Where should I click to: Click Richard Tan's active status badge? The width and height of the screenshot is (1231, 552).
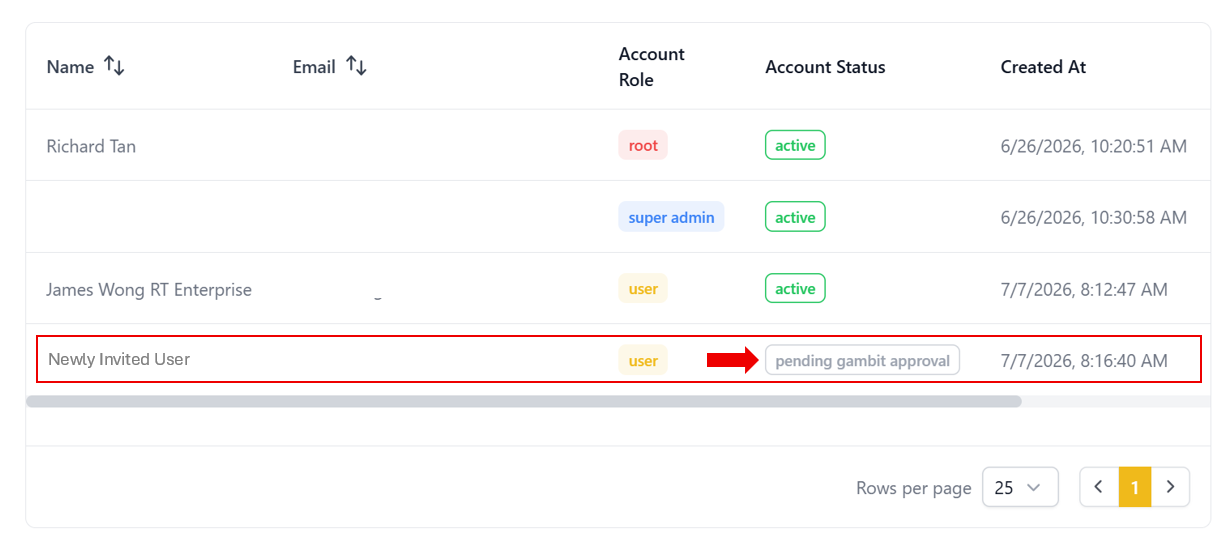click(x=795, y=145)
